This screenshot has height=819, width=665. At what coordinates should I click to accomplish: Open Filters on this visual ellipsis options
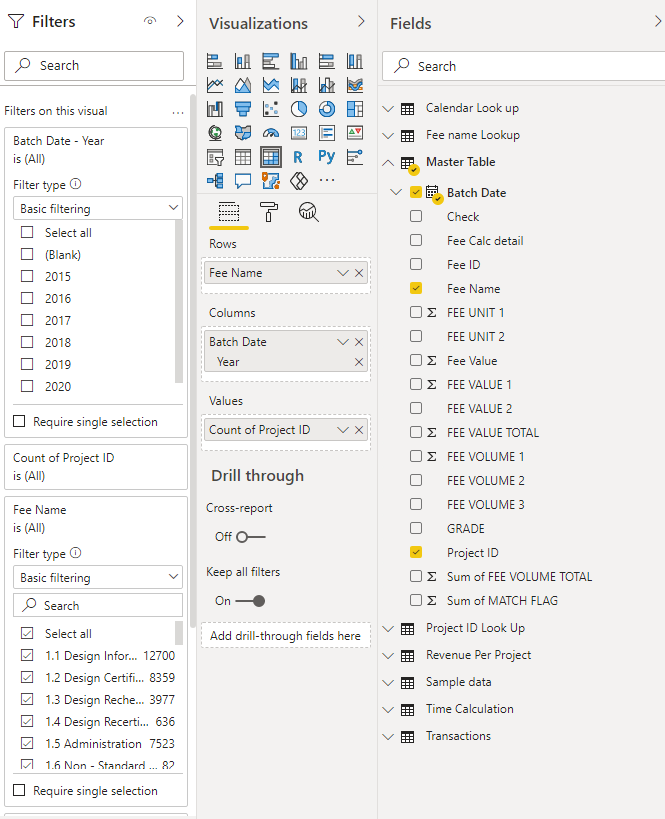click(x=178, y=112)
